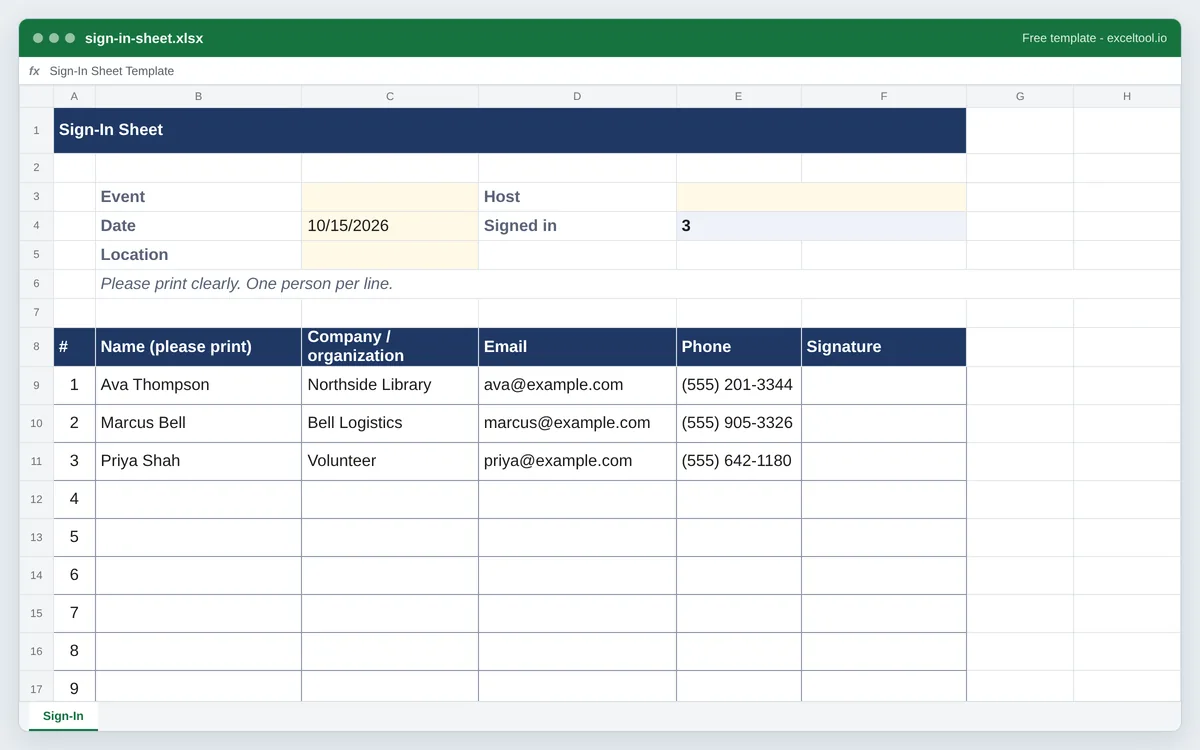Select the (555) 201-3344 phone cell

click(738, 385)
